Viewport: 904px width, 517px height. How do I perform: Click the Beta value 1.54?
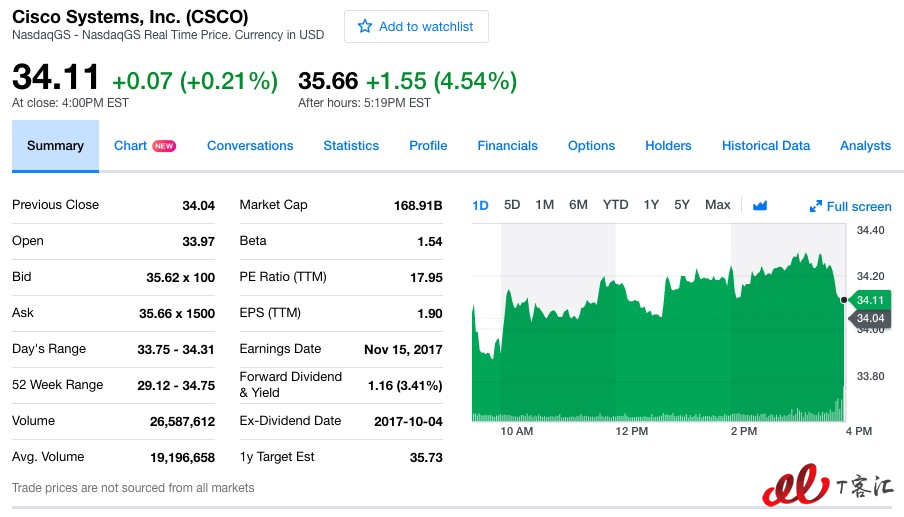(430, 241)
